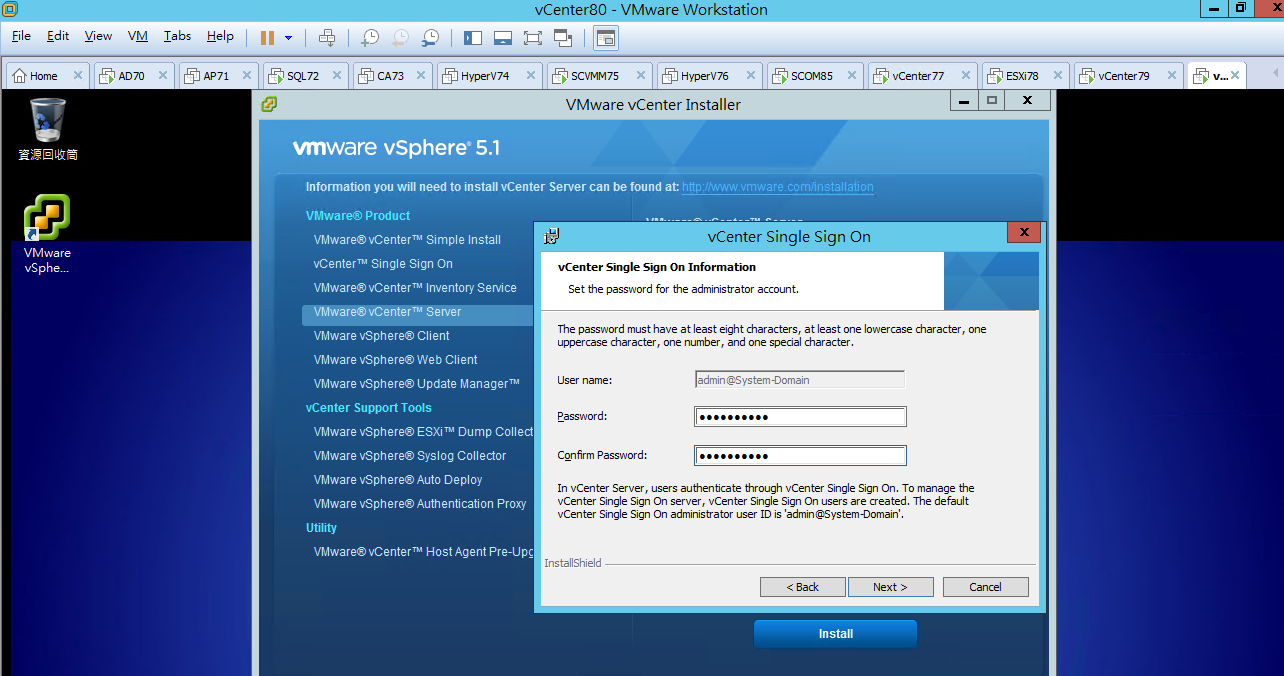Viewport: 1284px width, 676px height.
Task: Click Next in the Single Sign On dialog
Action: pyautogui.click(x=890, y=587)
